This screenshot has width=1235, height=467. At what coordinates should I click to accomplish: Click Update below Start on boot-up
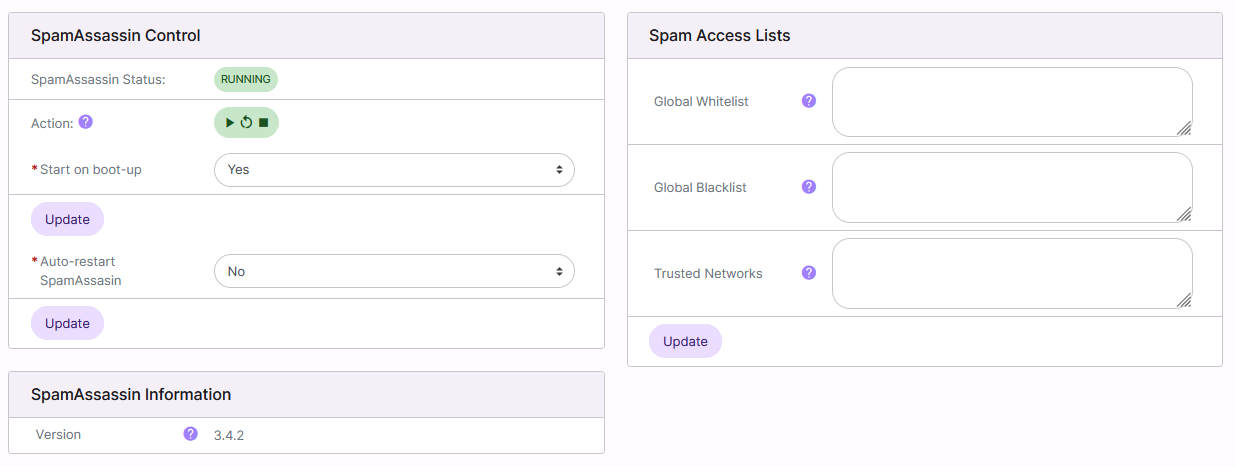click(x=67, y=219)
